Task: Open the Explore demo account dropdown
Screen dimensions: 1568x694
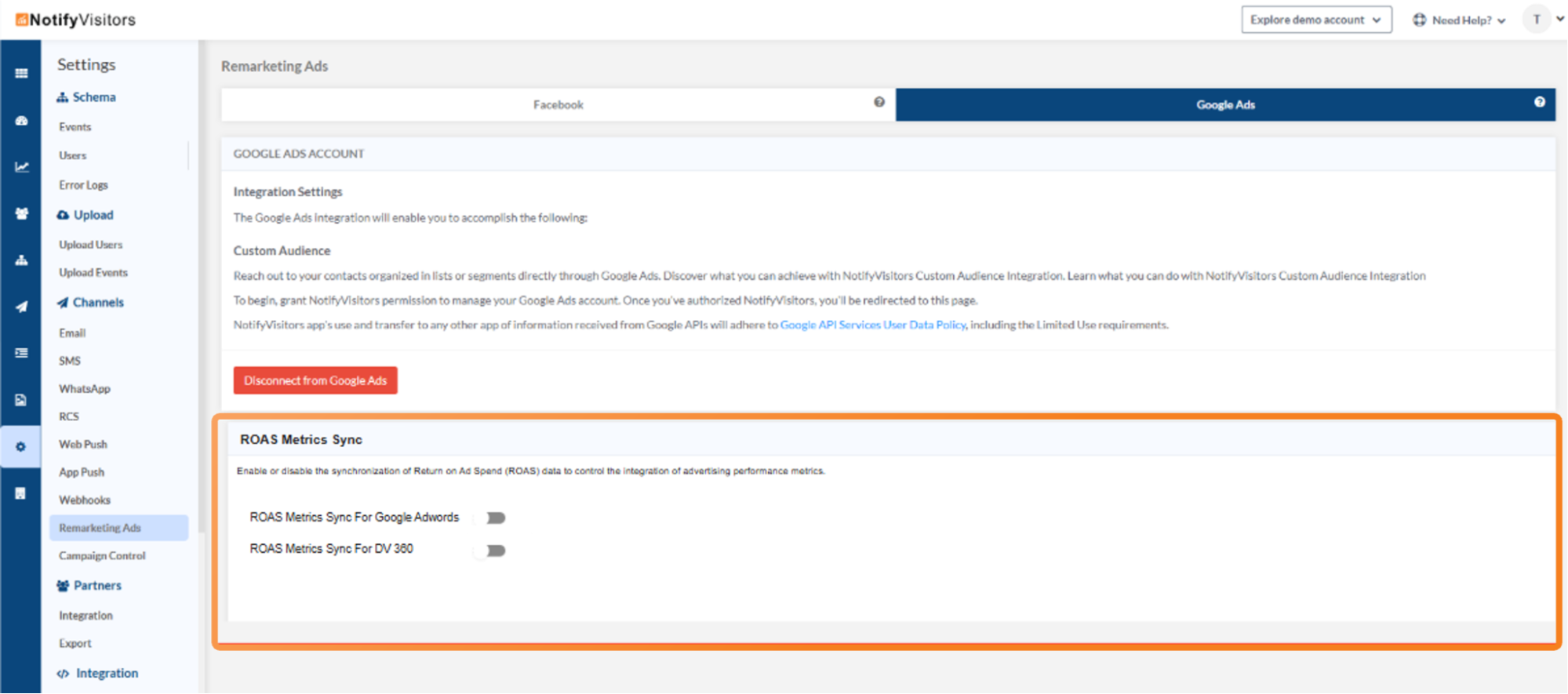Action: click(1316, 20)
